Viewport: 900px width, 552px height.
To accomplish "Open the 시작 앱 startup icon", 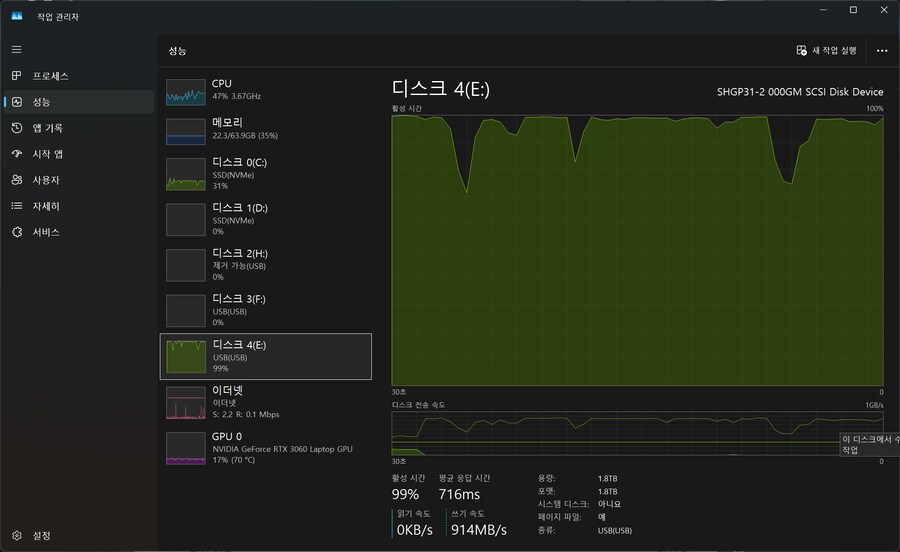I will click(x=17, y=154).
